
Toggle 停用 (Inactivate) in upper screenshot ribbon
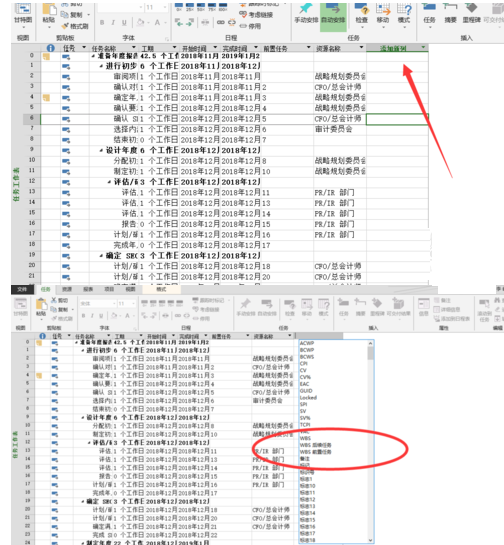click(250, 26)
